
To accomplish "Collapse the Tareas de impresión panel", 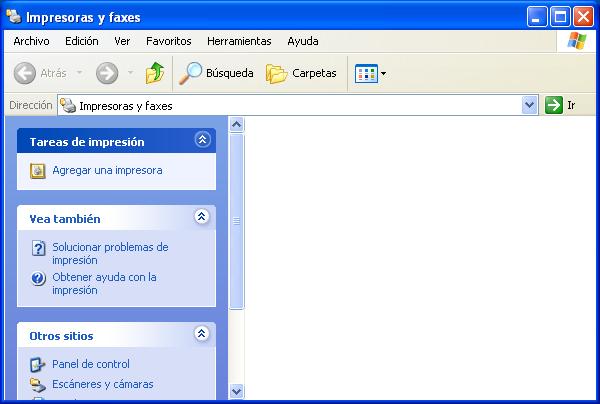I will point(202,141).
